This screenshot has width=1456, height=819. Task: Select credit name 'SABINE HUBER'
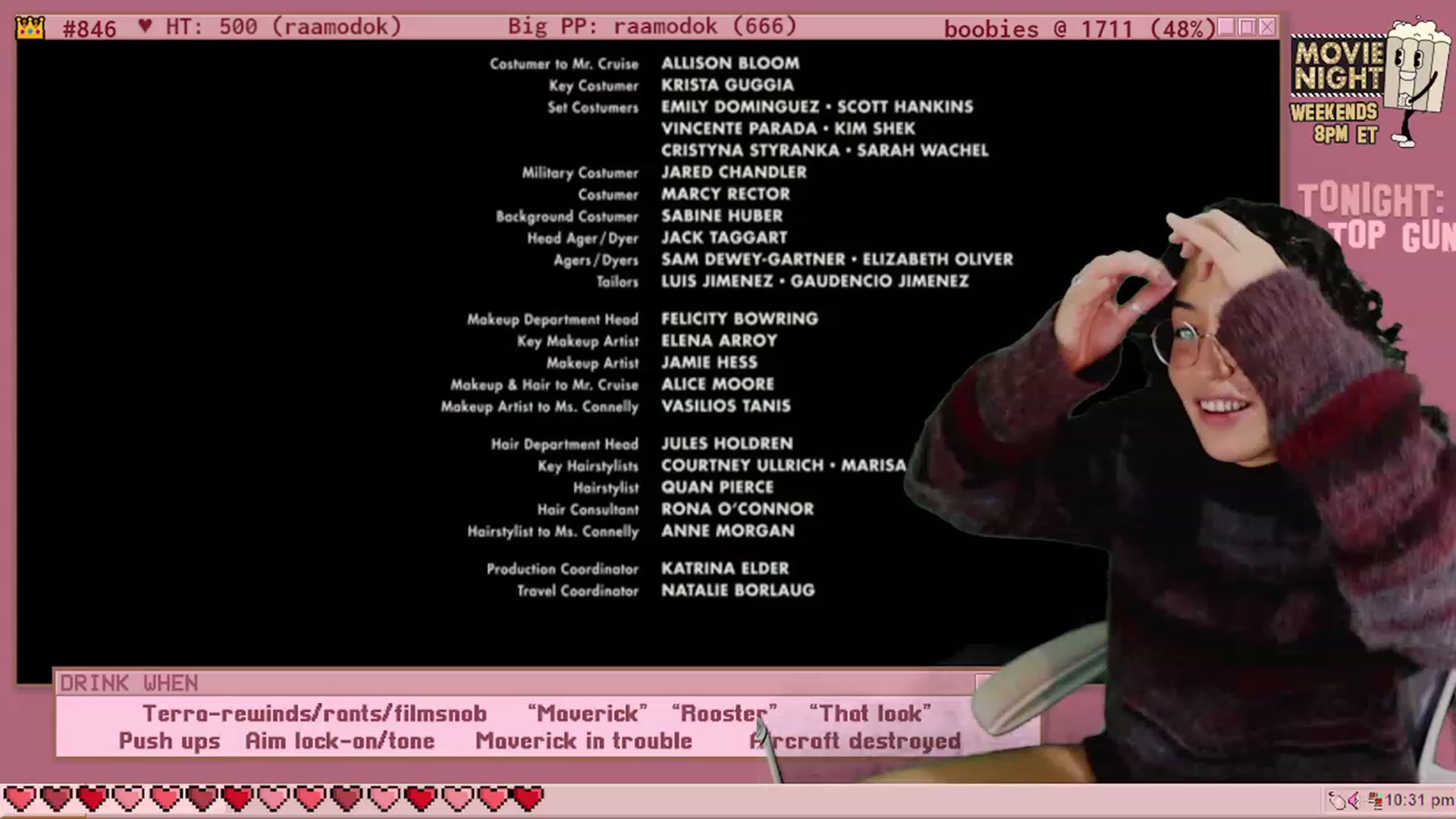721,216
